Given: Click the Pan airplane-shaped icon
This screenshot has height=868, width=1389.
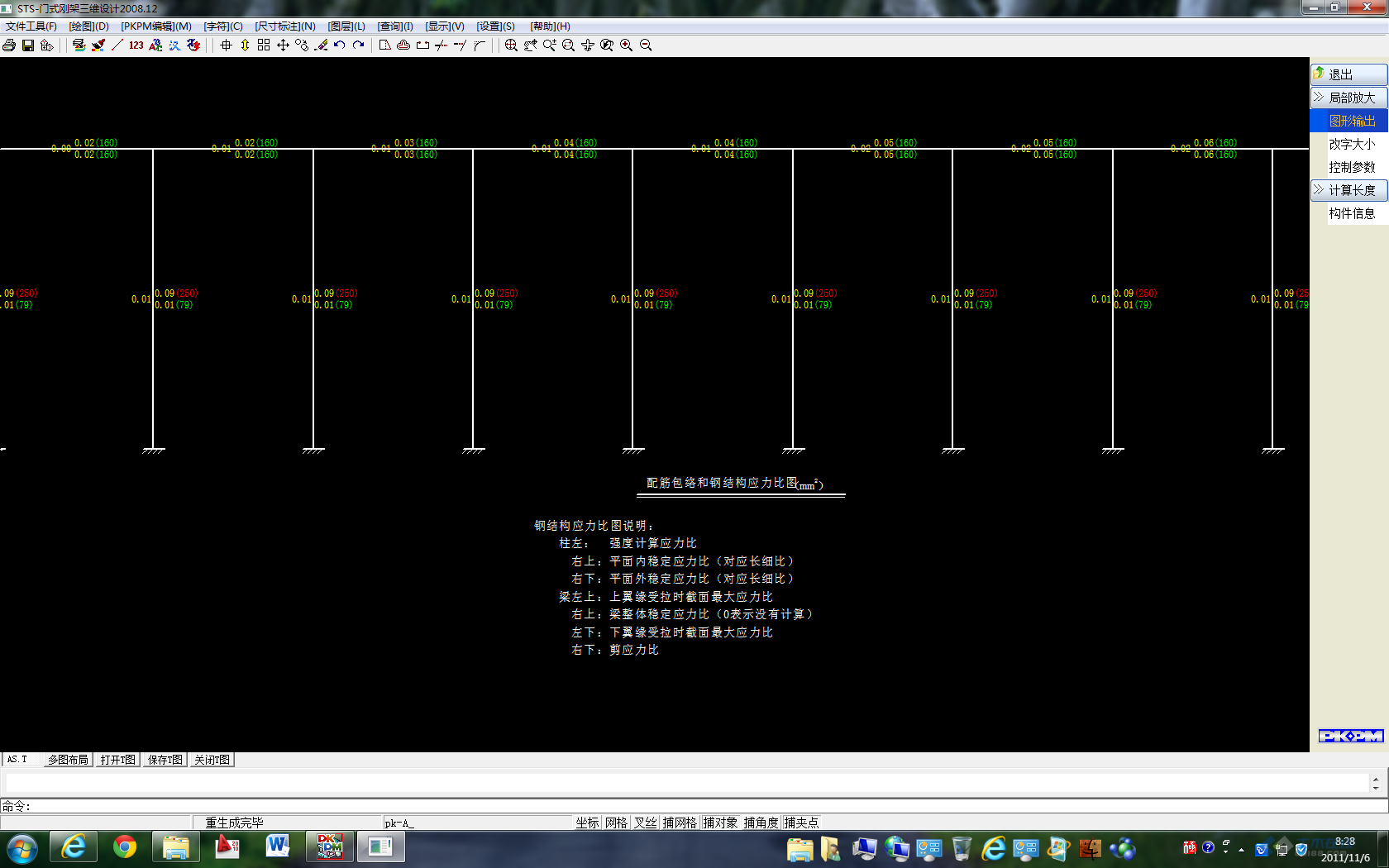Looking at the screenshot, I should (x=587, y=45).
